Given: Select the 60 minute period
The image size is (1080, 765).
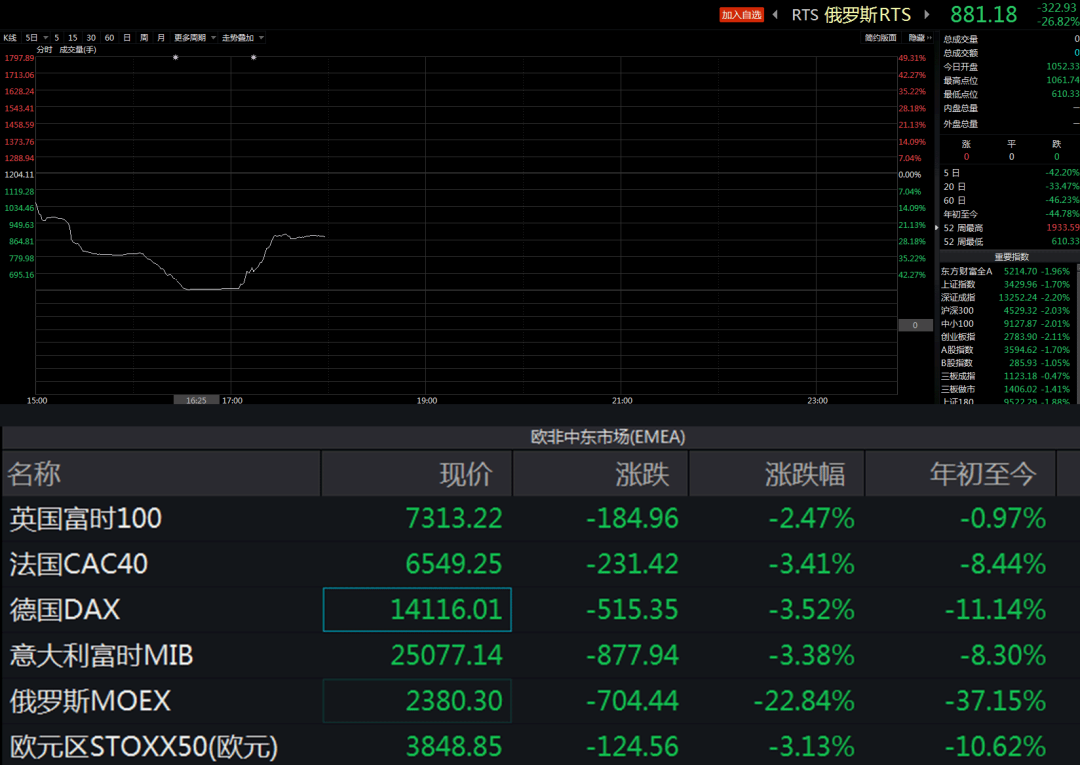Looking at the screenshot, I should [x=109, y=38].
